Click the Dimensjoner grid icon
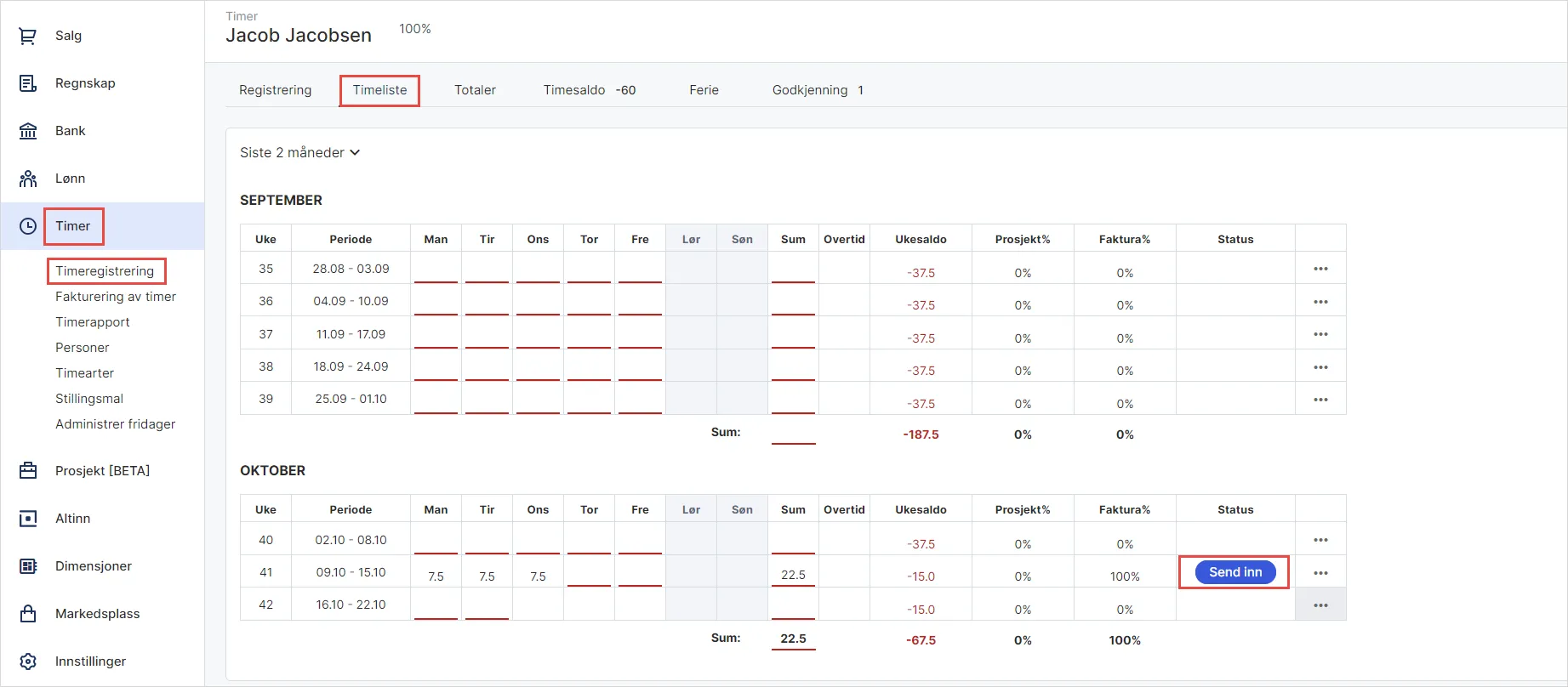This screenshot has height=687, width=1568. click(28, 566)
